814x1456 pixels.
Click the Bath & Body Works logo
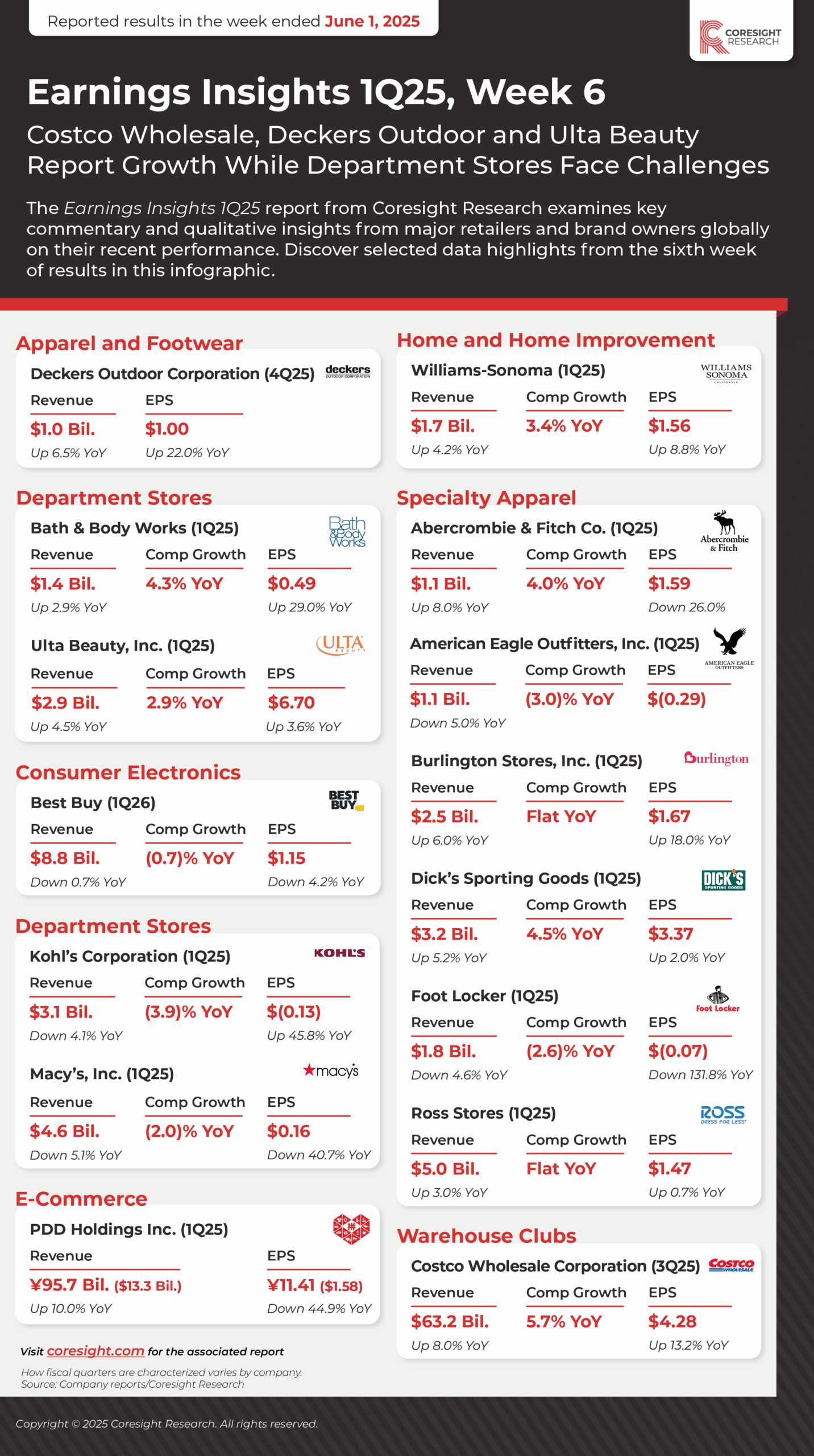(x=347, y=531)
